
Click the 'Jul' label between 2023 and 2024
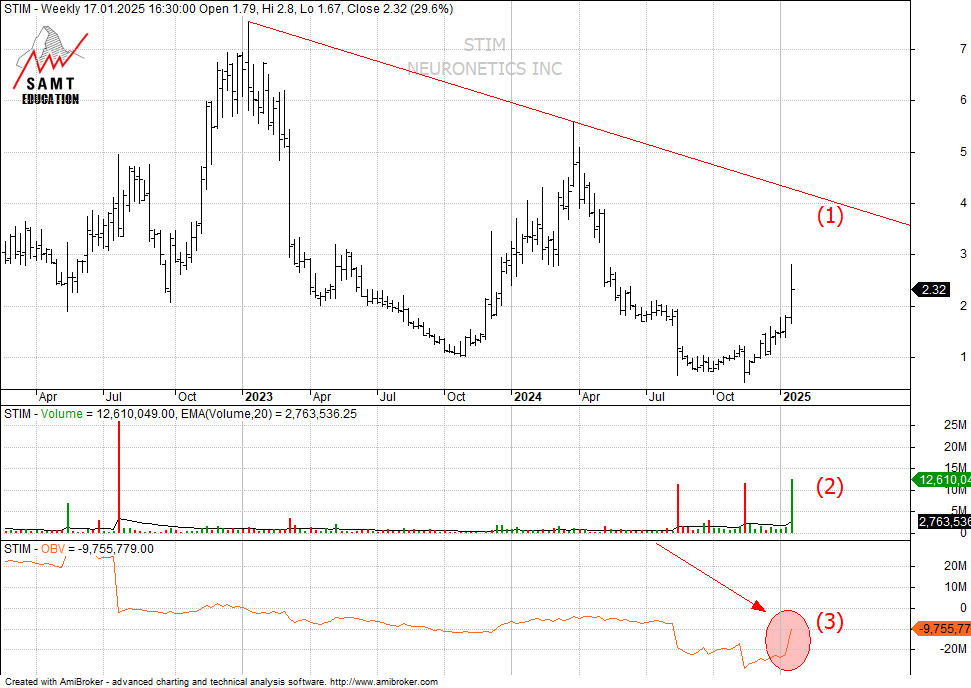pyautogui.click(x=388, y=397)
